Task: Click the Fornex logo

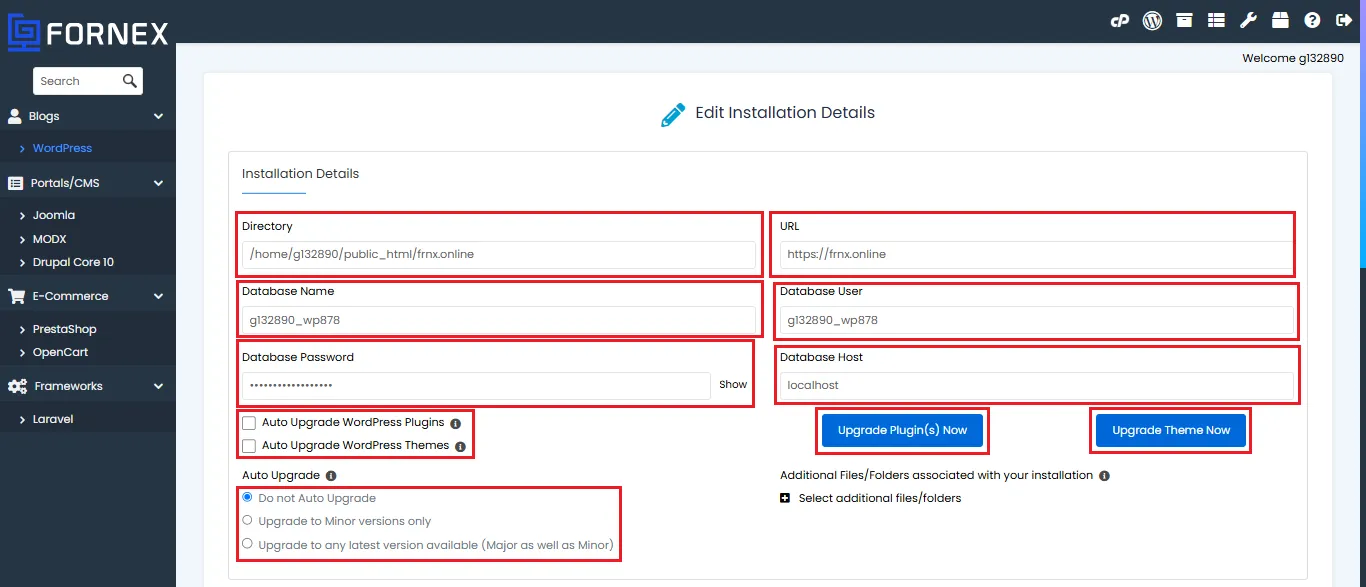Action: click(87, 33)
